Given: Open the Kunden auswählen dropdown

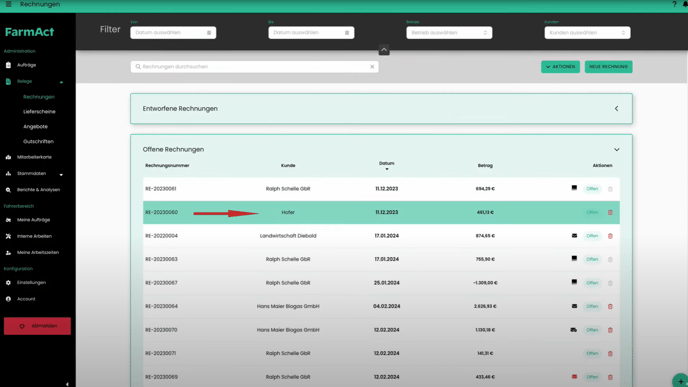Looking at the screenshot, I should pos(587,32).
